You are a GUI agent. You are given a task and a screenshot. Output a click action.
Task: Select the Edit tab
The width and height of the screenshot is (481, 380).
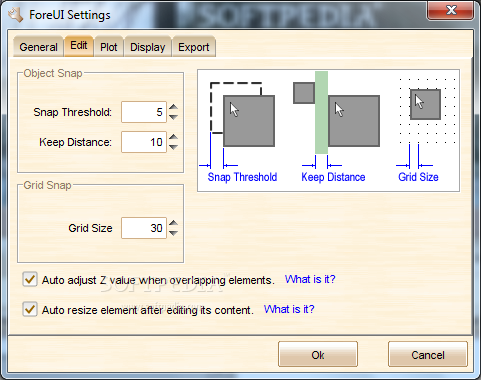point(79,46)
